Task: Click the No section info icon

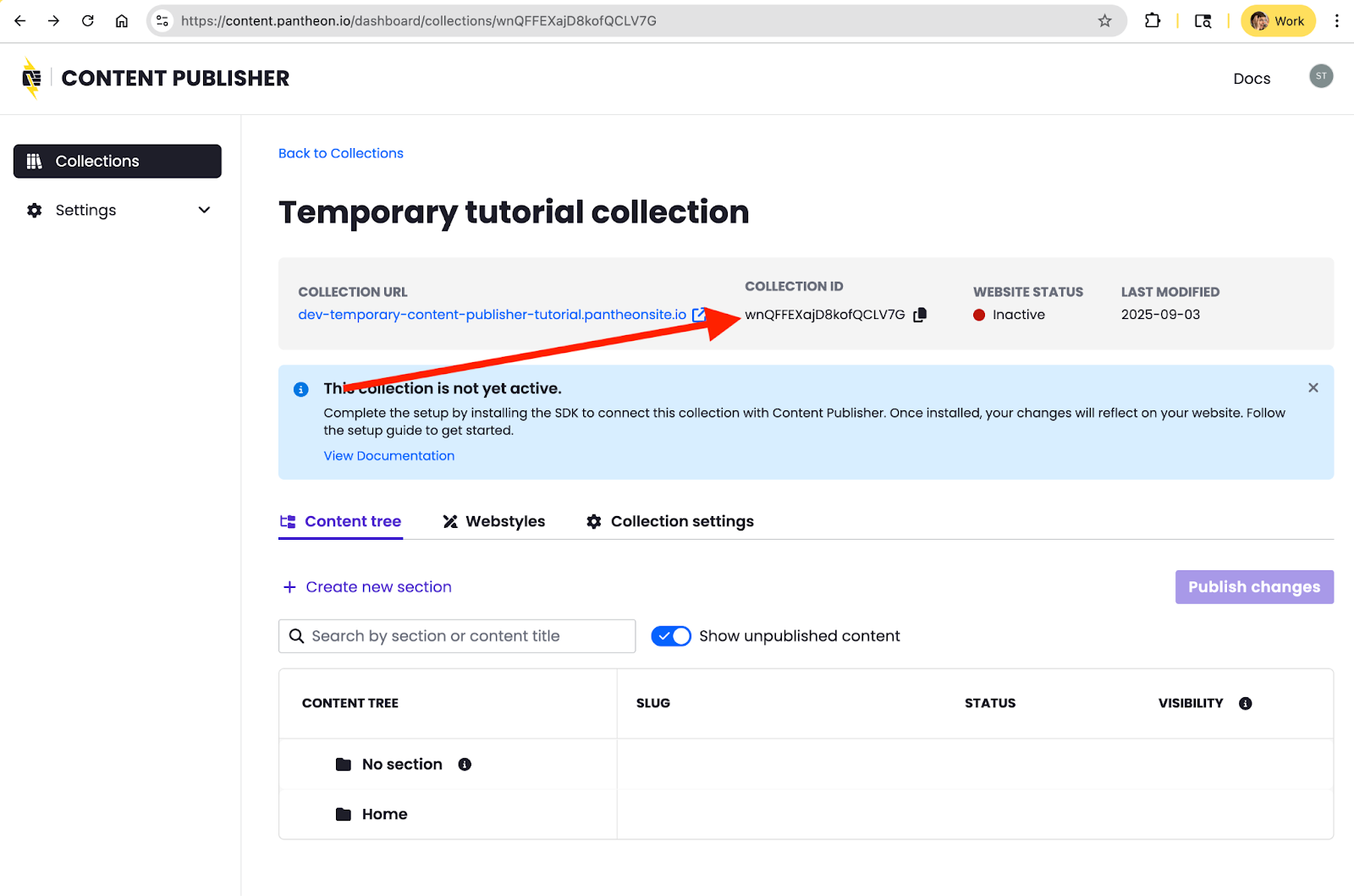Action: [x=465, y=764]
